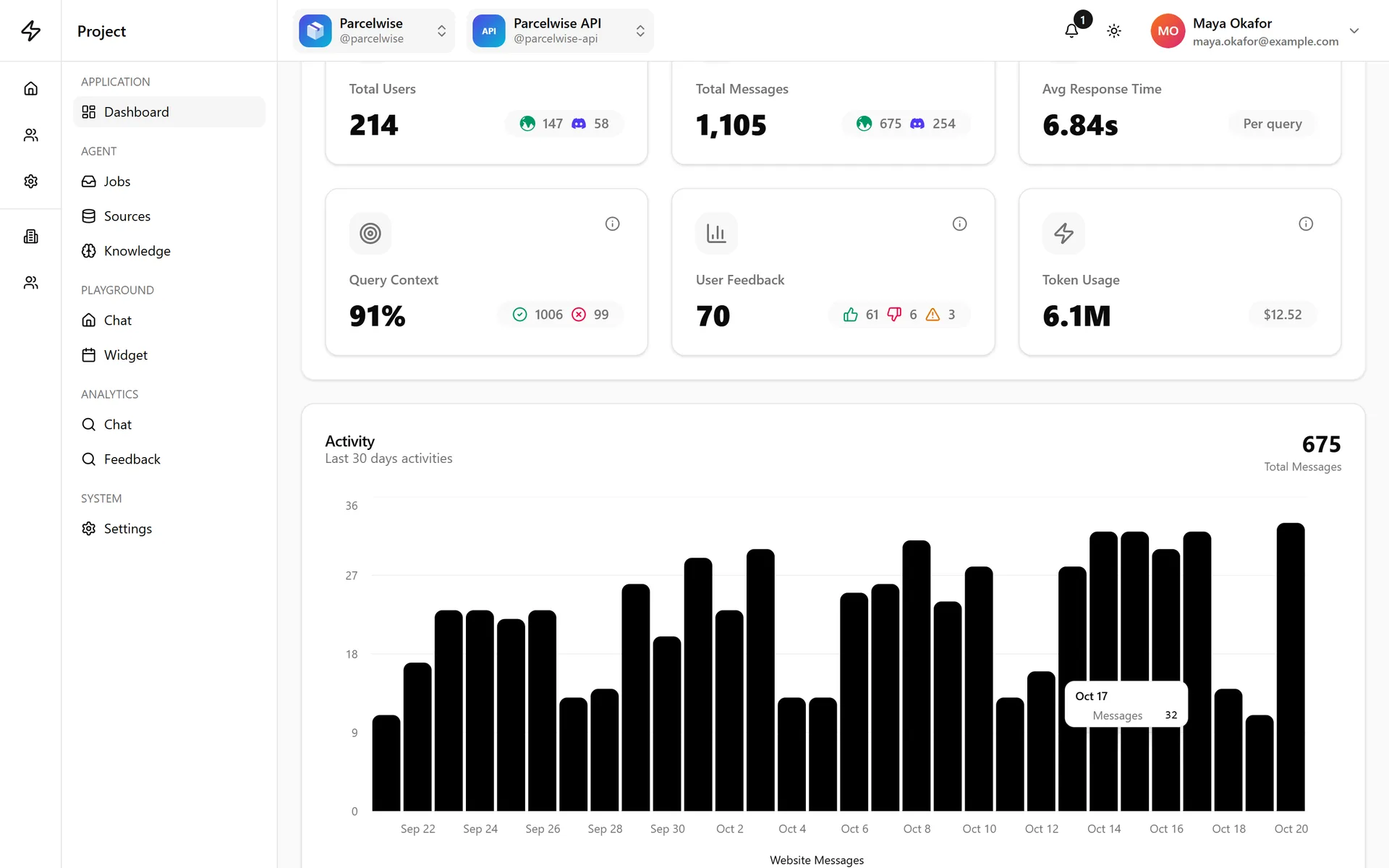
Task: Toggle the light/dark theme sun icon
Action: click(x=1114, y=30)
